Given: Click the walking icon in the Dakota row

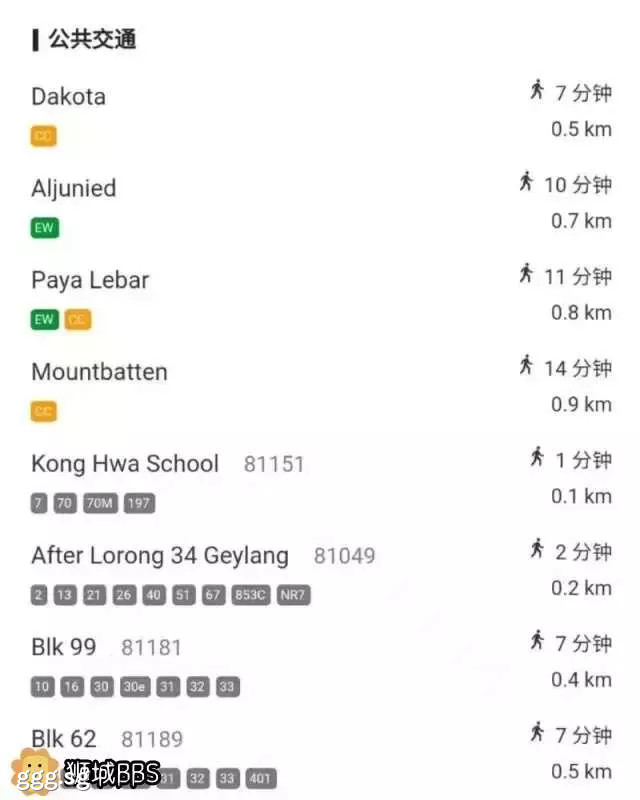Looking at the screenshot, I should (537, 91).
